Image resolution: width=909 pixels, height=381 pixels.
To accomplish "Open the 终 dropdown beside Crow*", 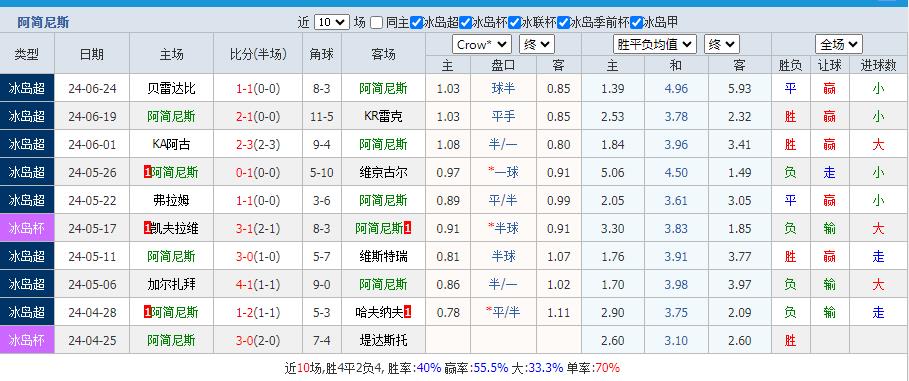I will click(537, 45).
